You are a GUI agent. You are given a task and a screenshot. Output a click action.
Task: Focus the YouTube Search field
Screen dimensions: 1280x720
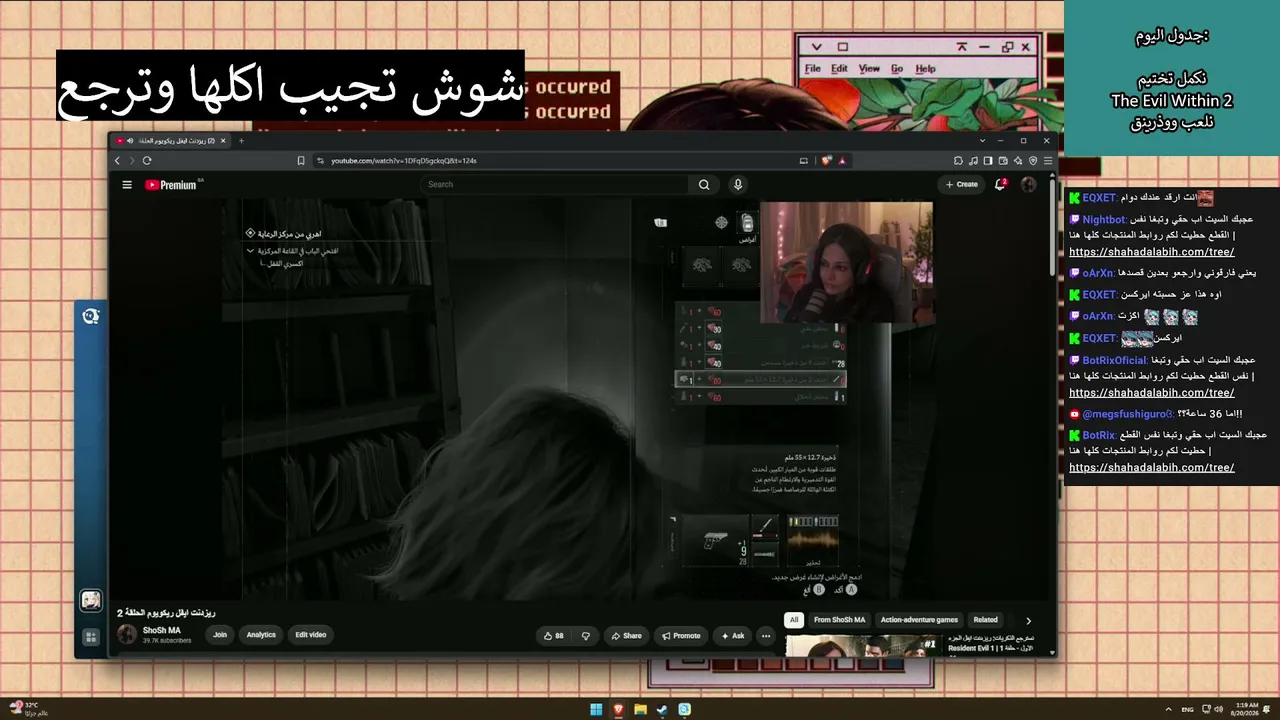(555, 184)
